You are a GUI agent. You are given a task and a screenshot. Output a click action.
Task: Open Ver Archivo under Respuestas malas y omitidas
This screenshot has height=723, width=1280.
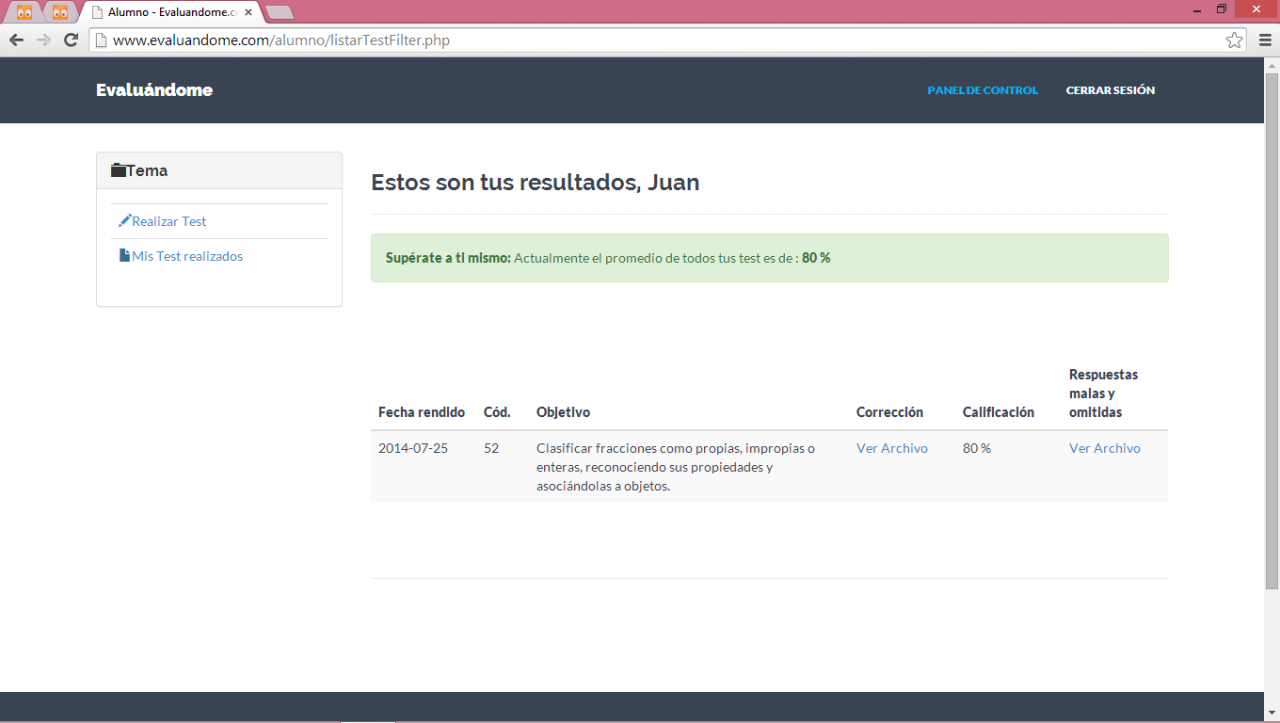coord(1104,448)
